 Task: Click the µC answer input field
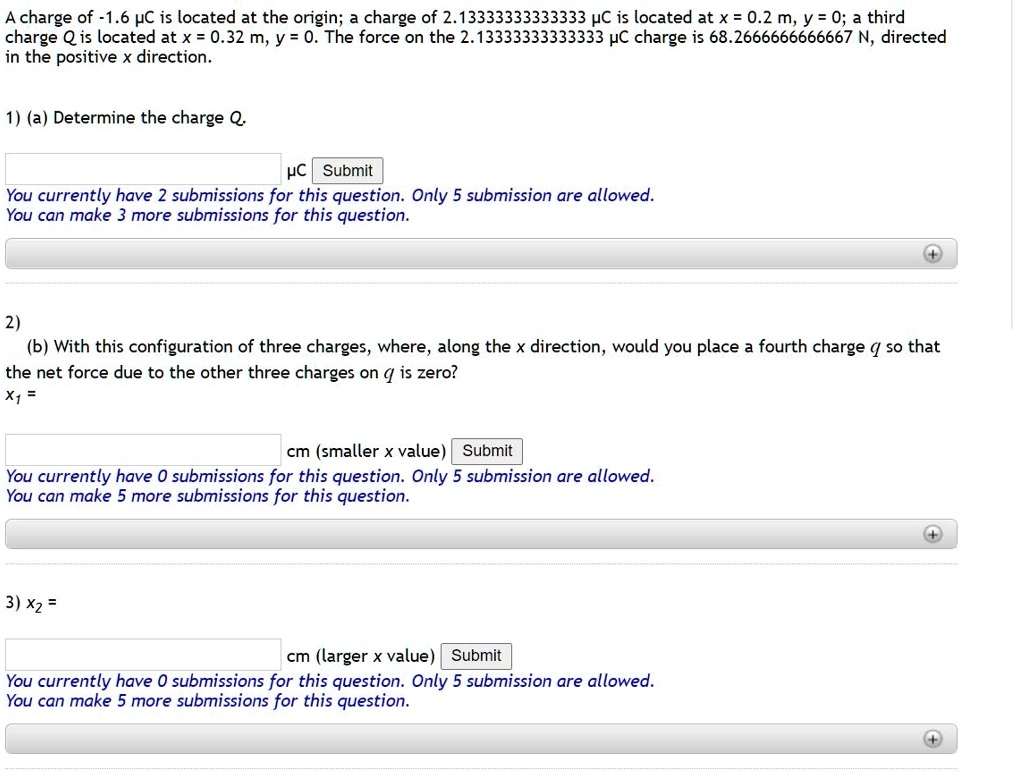pos(142,167)
